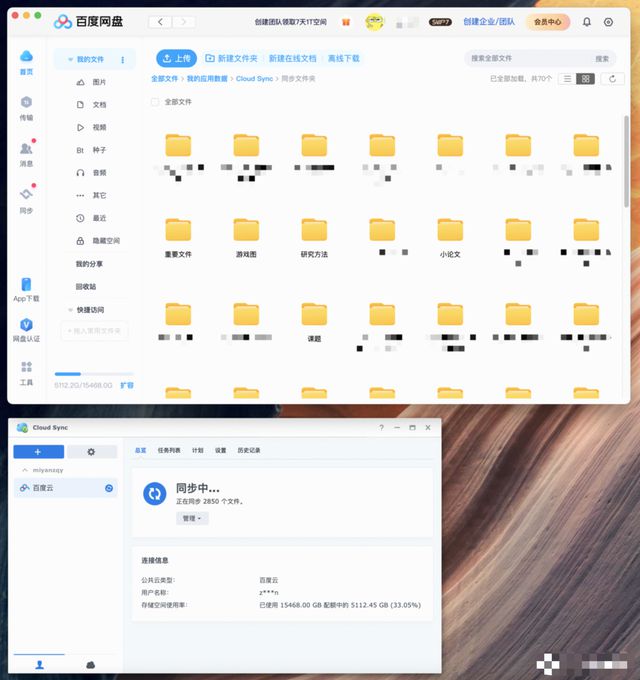The width and height of the screenshot is (640, 680).
Task: Click 创建企业/团队 link
Action: (x=489, y=22)
